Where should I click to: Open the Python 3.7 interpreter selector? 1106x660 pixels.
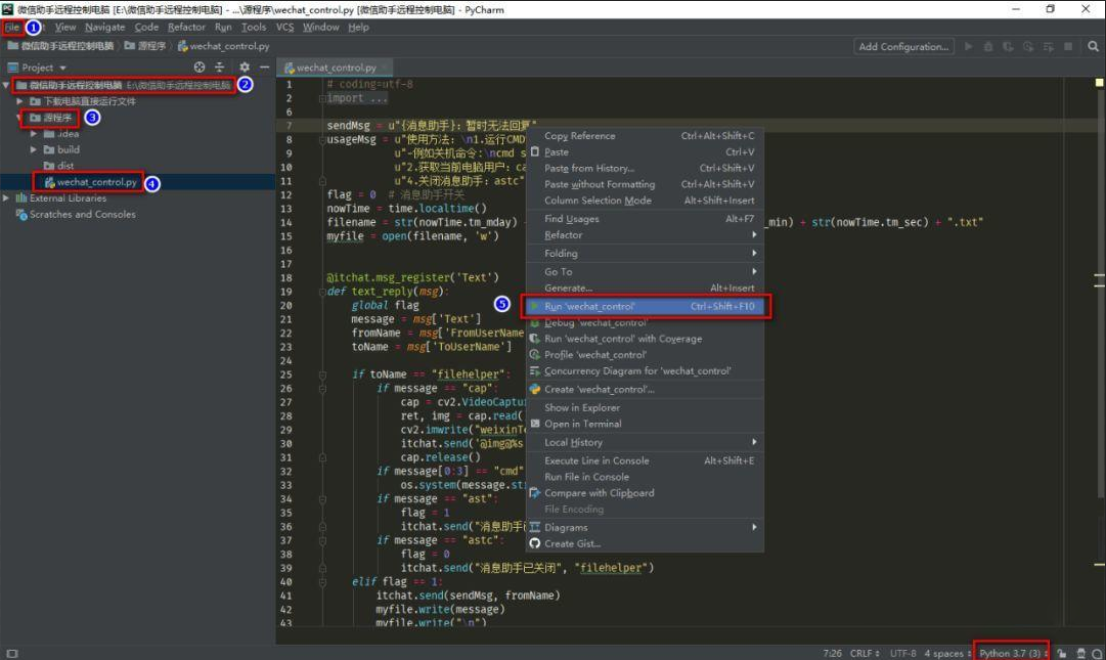click(1012, 654)
